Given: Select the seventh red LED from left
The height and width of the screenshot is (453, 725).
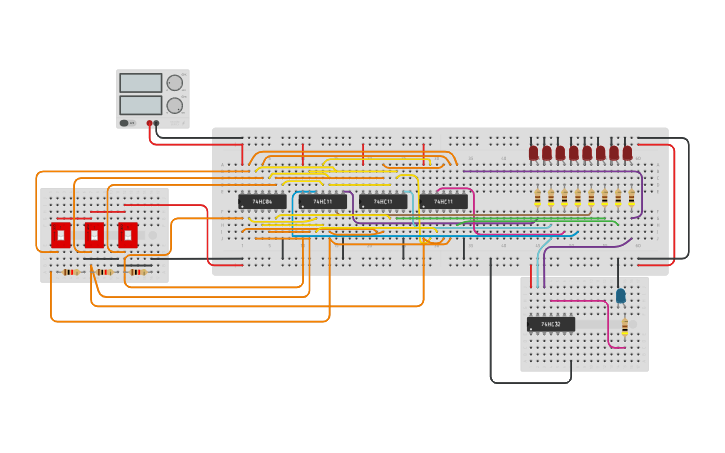Looking at the screenshot, I should (614, 153).
